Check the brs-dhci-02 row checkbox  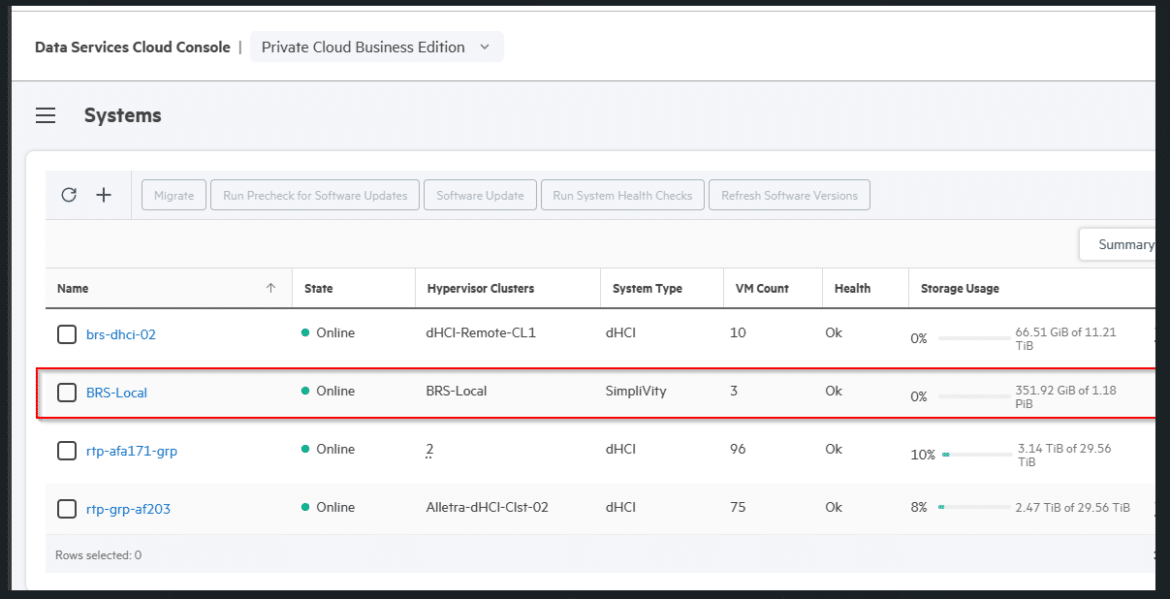coord(67,334)
